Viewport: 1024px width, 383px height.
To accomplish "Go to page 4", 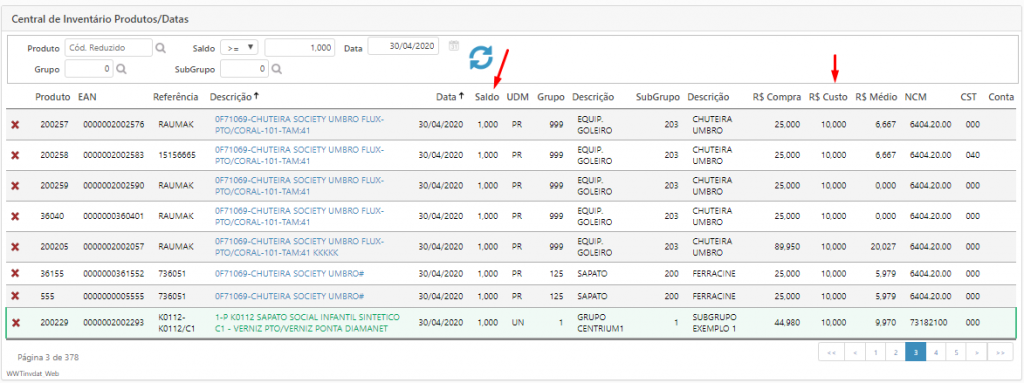I will pyautogui.click(x=936, y=352).
